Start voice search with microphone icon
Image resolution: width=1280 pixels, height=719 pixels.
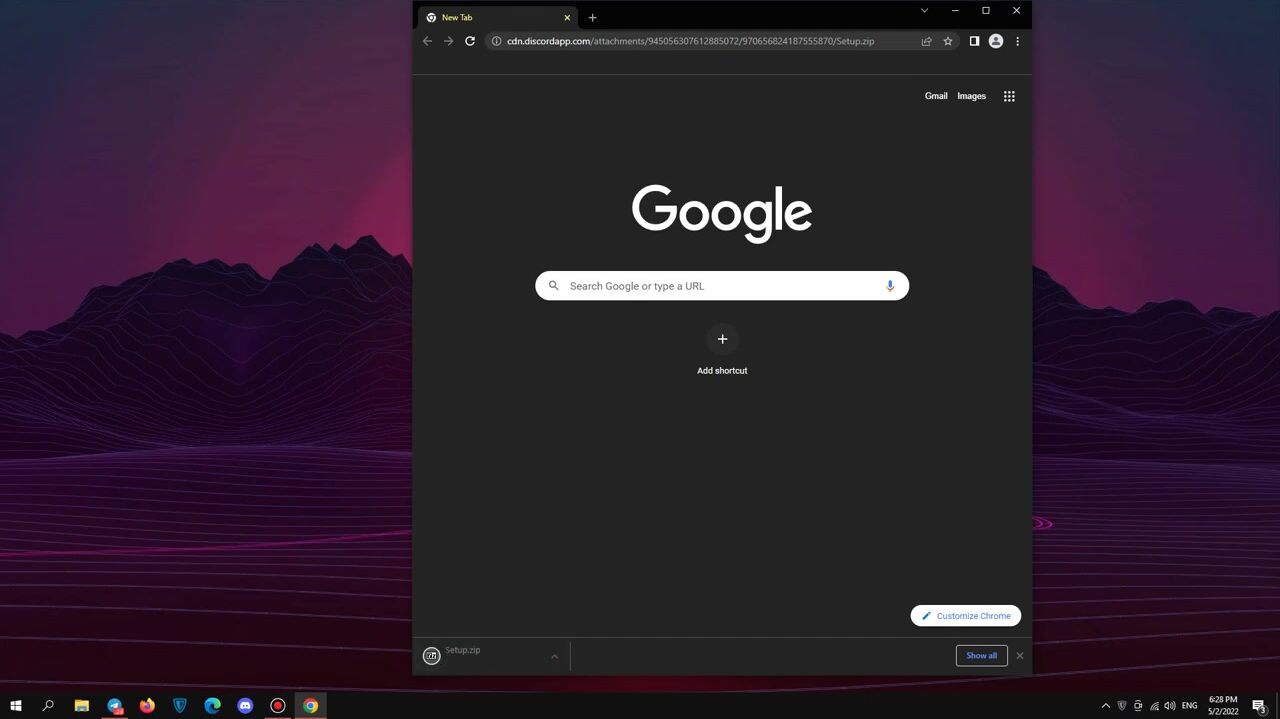click(x=890, y=286)
